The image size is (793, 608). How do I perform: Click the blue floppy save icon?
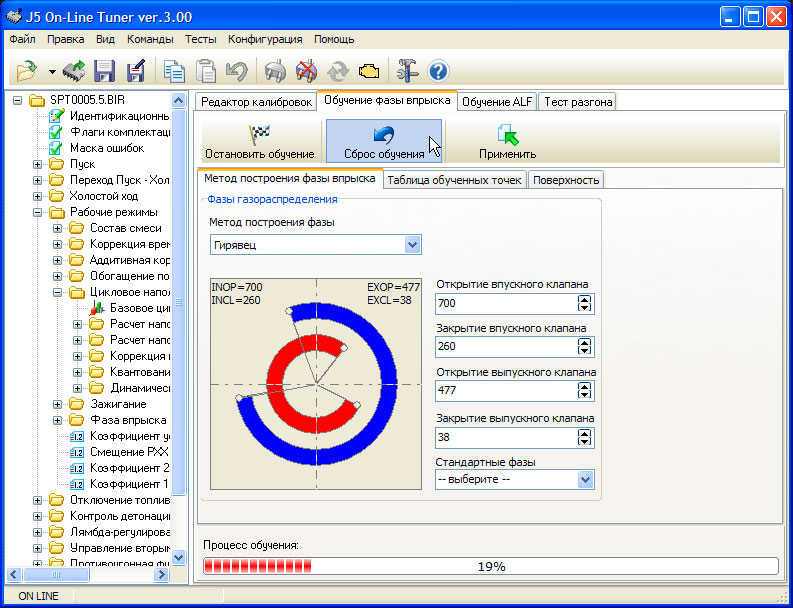[104, 71]
